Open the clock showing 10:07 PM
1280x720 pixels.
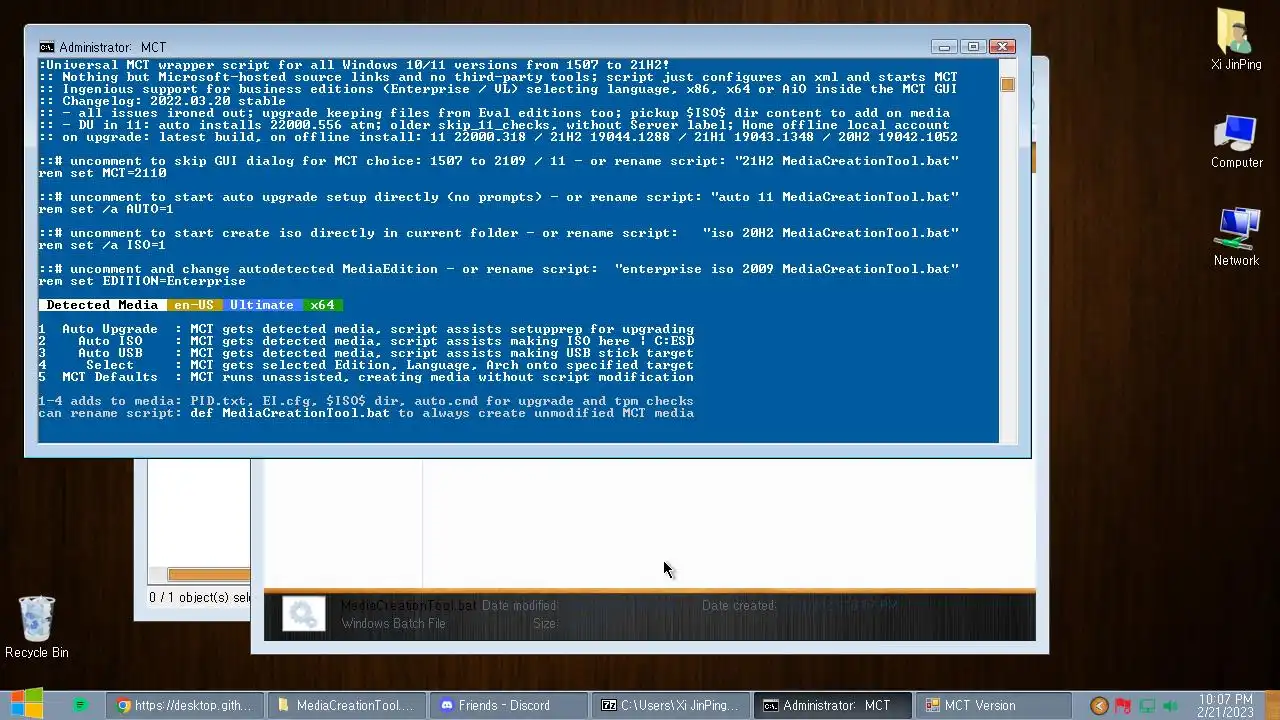click(1224, 706)
